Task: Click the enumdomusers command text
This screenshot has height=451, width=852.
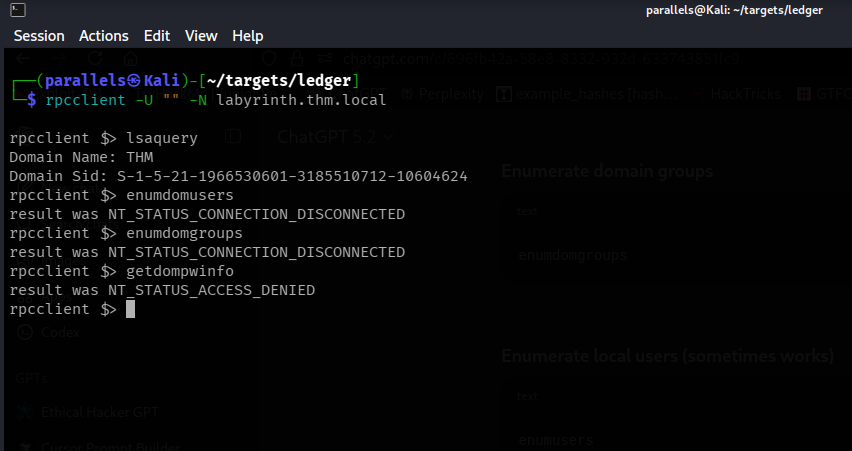Action: [180, 195]
